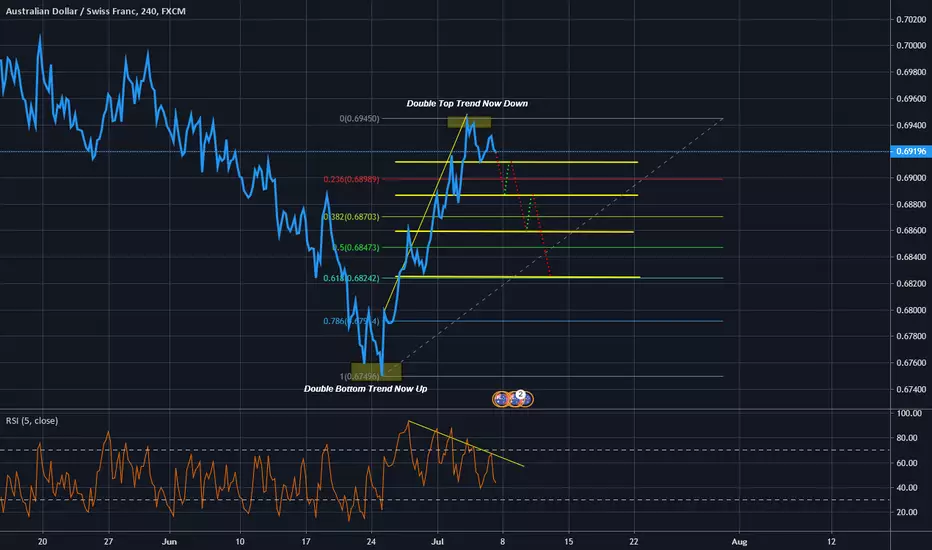The height and width of the screenshot is (550, 932).
Task: Click the Jul date label on time axis
Action: coord(437,542)
